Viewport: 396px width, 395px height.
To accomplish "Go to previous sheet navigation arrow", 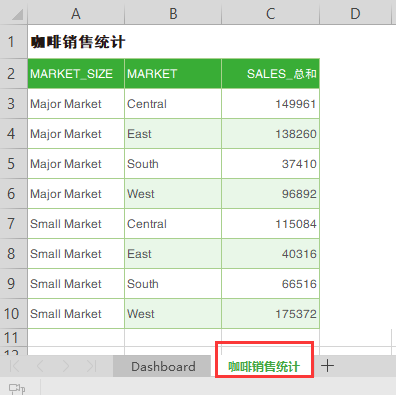I will click(x=40, y=366).
